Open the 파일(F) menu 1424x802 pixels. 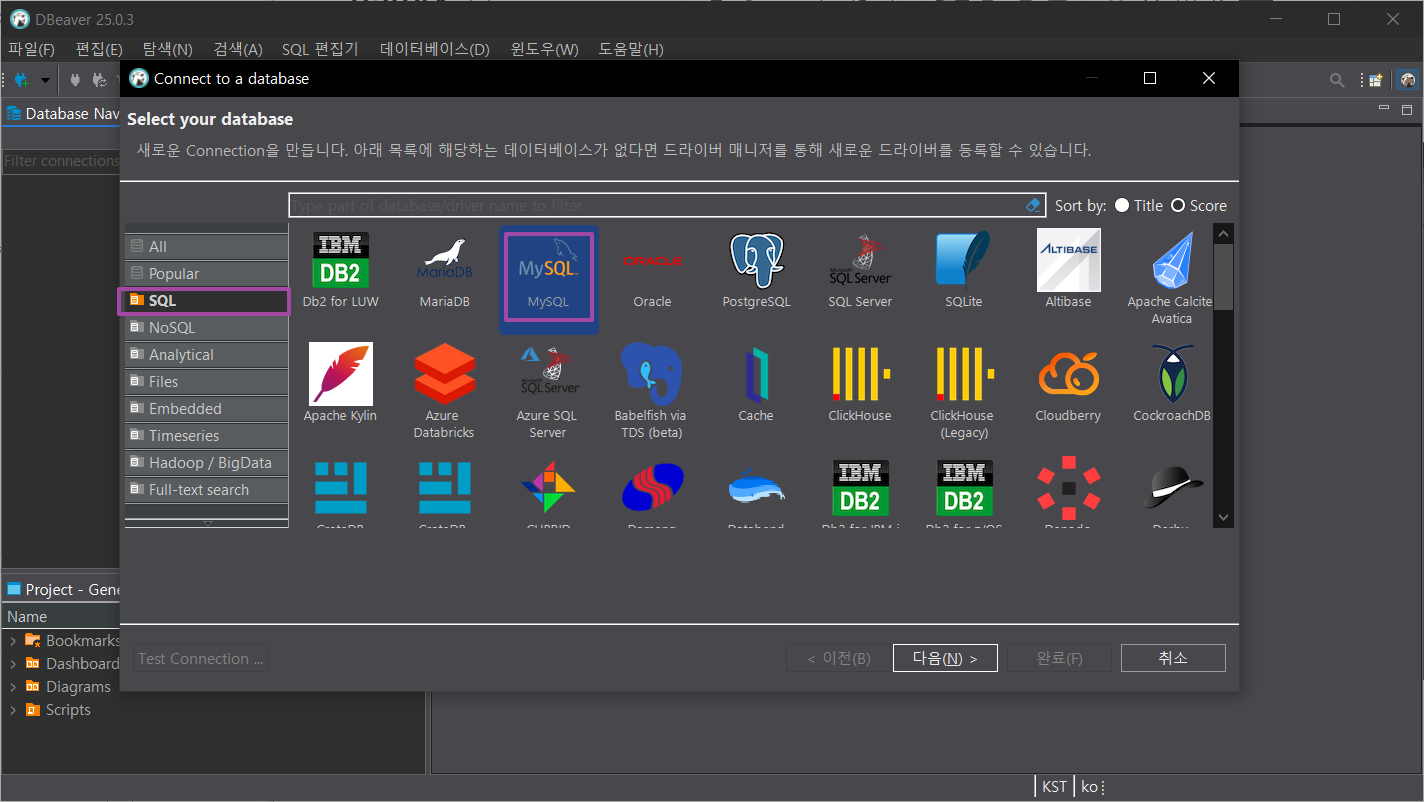tap(31, 49)
